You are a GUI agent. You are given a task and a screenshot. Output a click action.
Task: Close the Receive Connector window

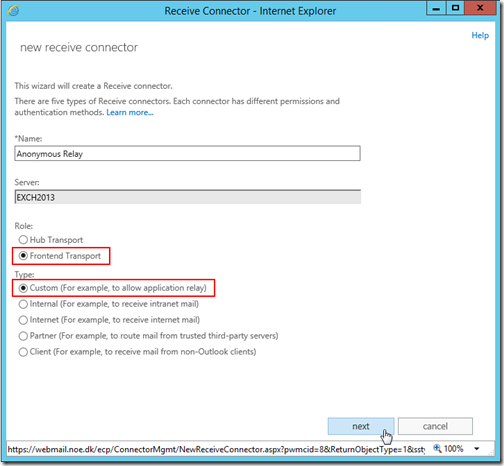(480, 8)
